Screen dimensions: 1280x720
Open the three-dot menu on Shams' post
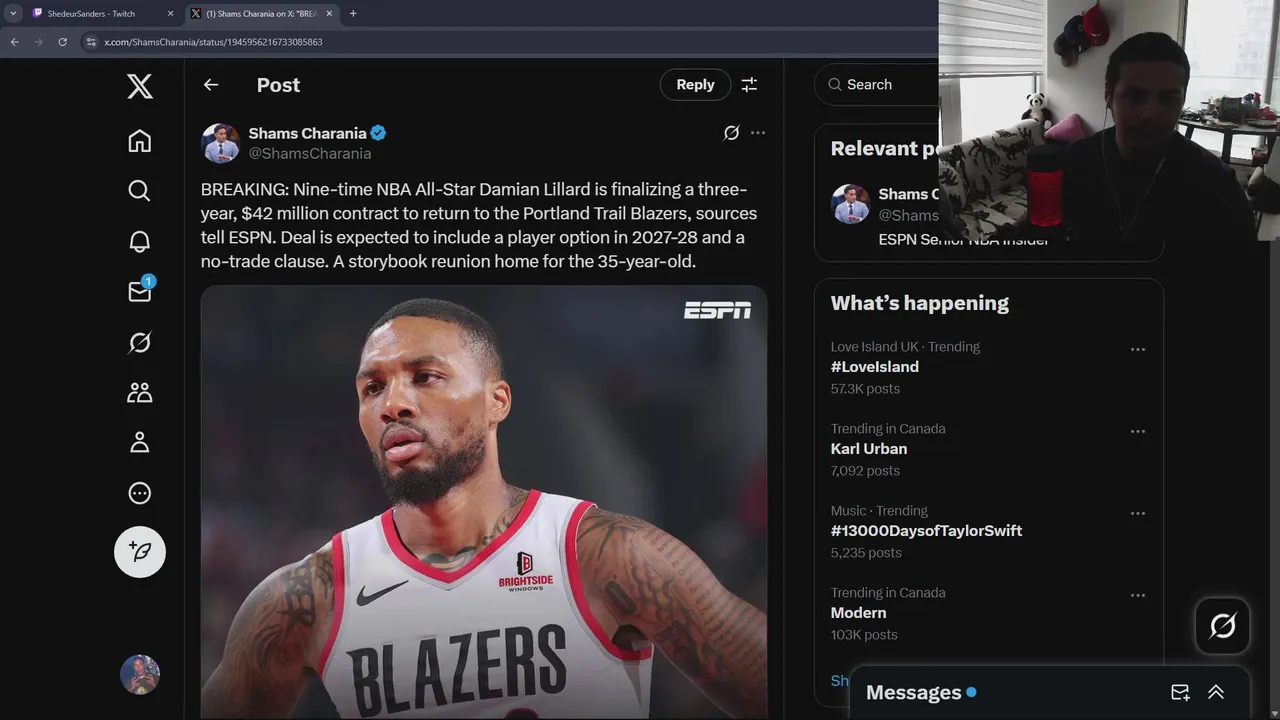pyautogui.click(x=758, y=133)
